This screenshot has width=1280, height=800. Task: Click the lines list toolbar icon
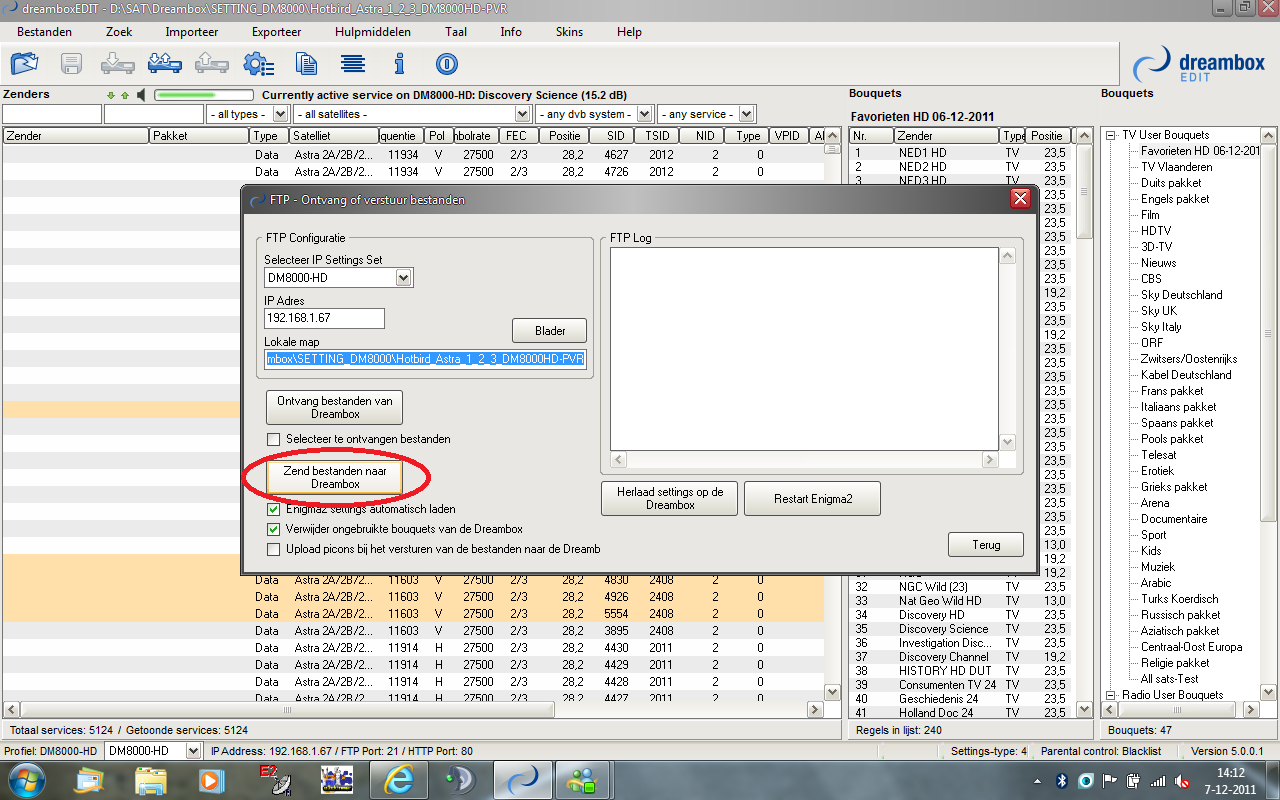click(x=352, y=64)
